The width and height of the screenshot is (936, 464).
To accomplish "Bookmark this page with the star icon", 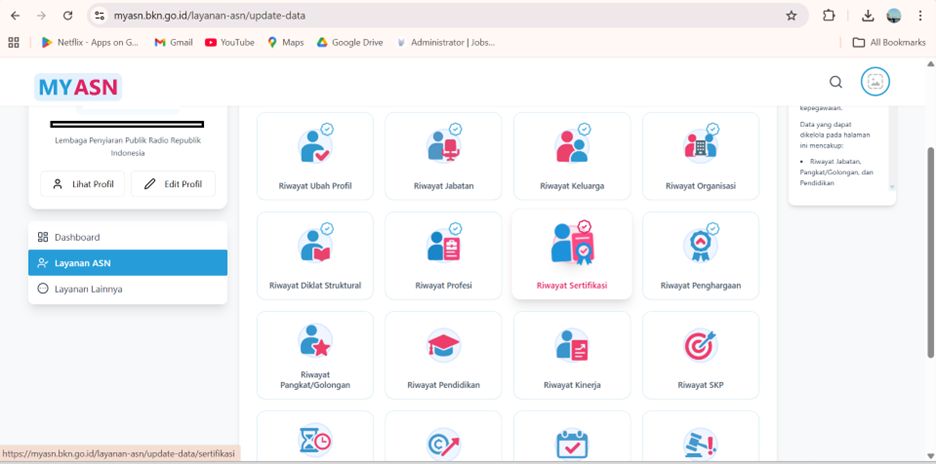I will 792,16.
